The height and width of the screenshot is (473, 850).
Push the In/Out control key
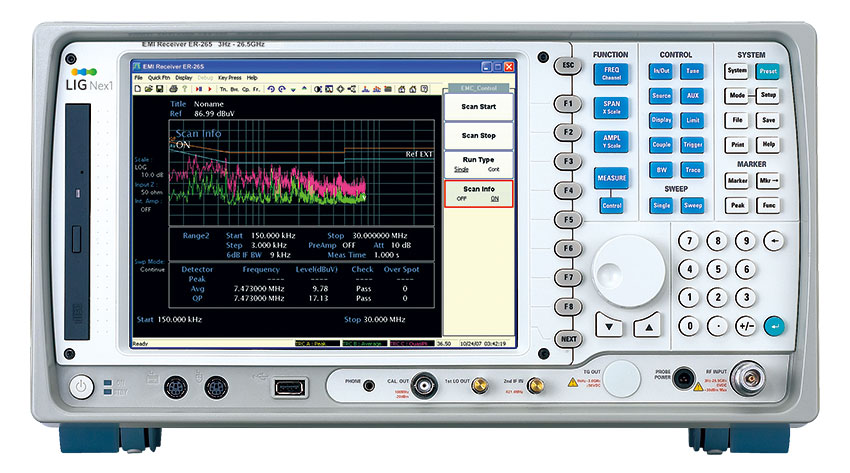pyautogui.click(x=661, y=71)
